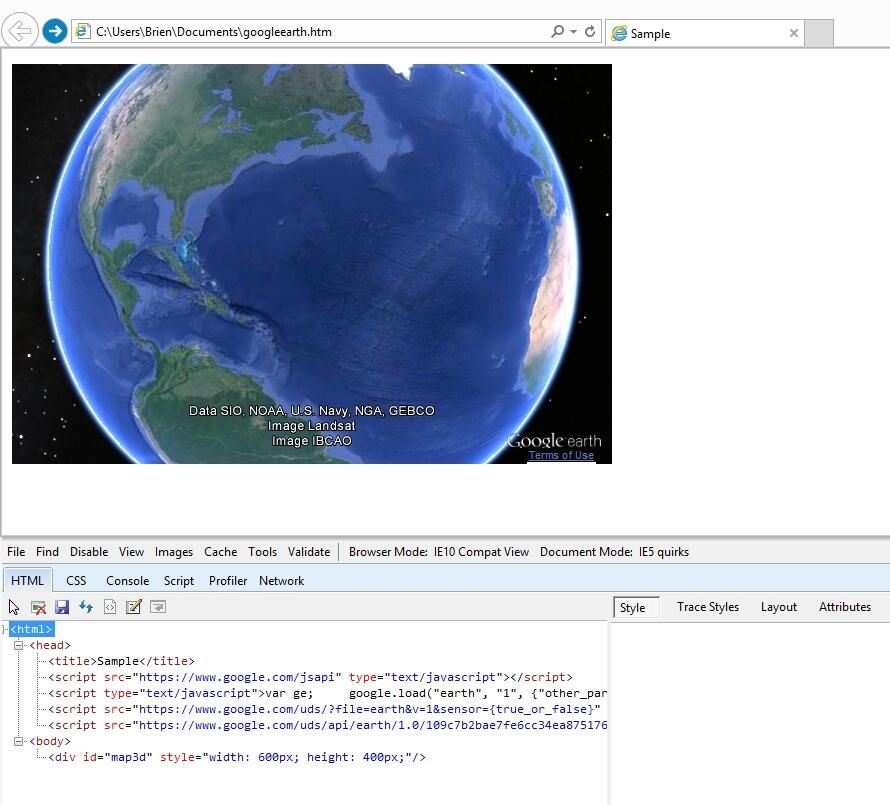Collapse the <head> tree node

point(21,645)
